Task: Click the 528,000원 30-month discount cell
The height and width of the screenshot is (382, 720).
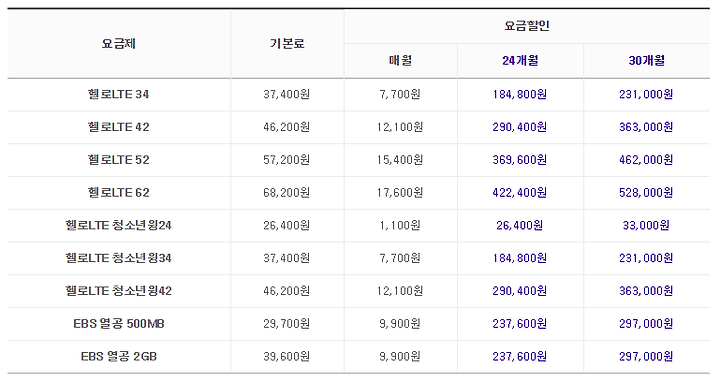Action: [x=646, y=192]
